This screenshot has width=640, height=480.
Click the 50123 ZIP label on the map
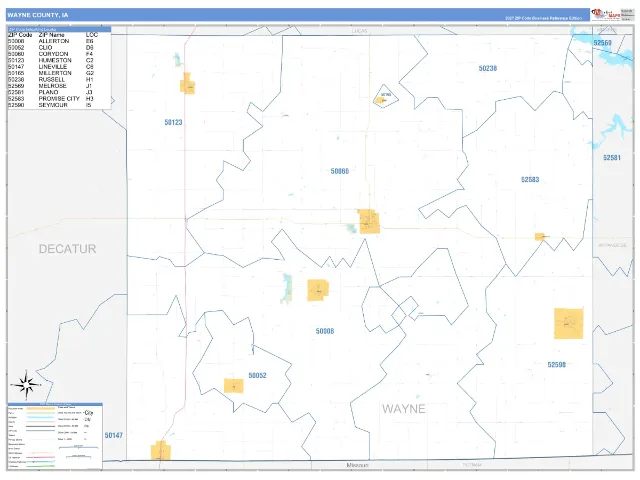pos(173,122)
